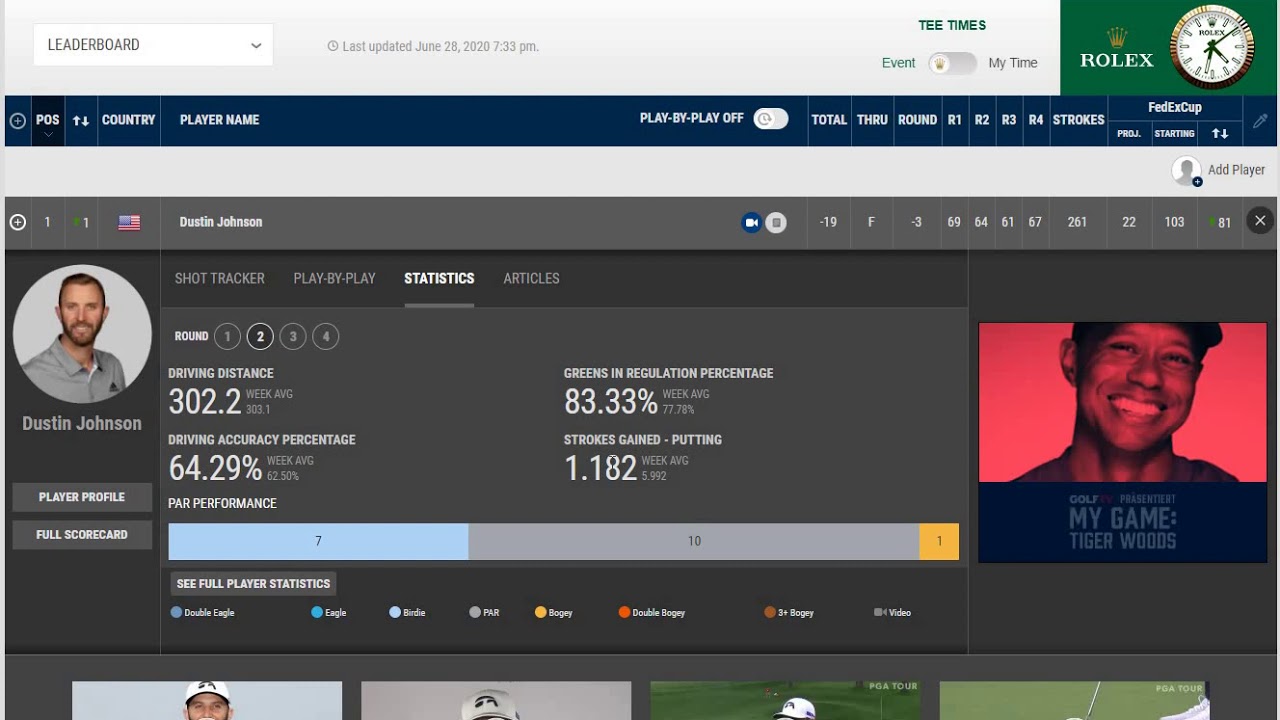The height and width of the screenshot is (720, 1280).
Task: Sort by COUNTRY column header
Action: [128, 120]
